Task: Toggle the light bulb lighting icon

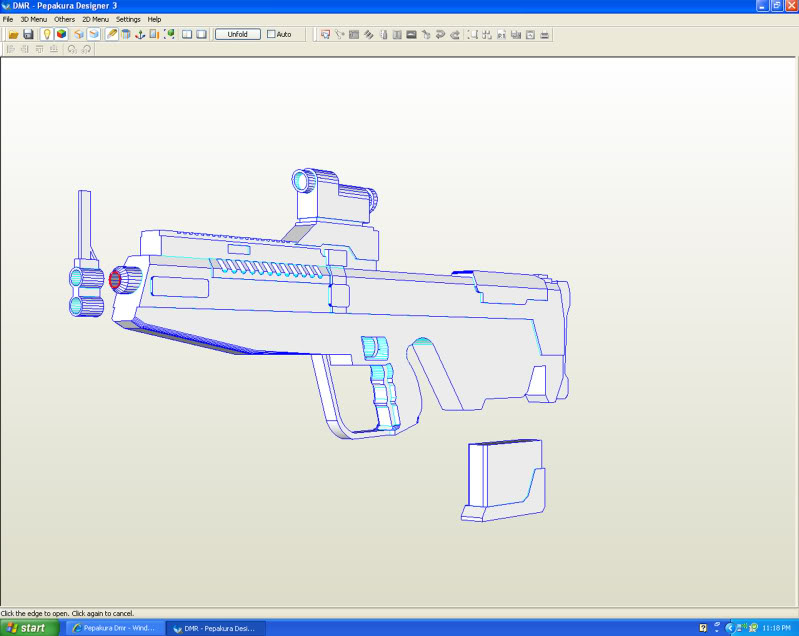Action: pyautogui.click(x=47, y=35)
